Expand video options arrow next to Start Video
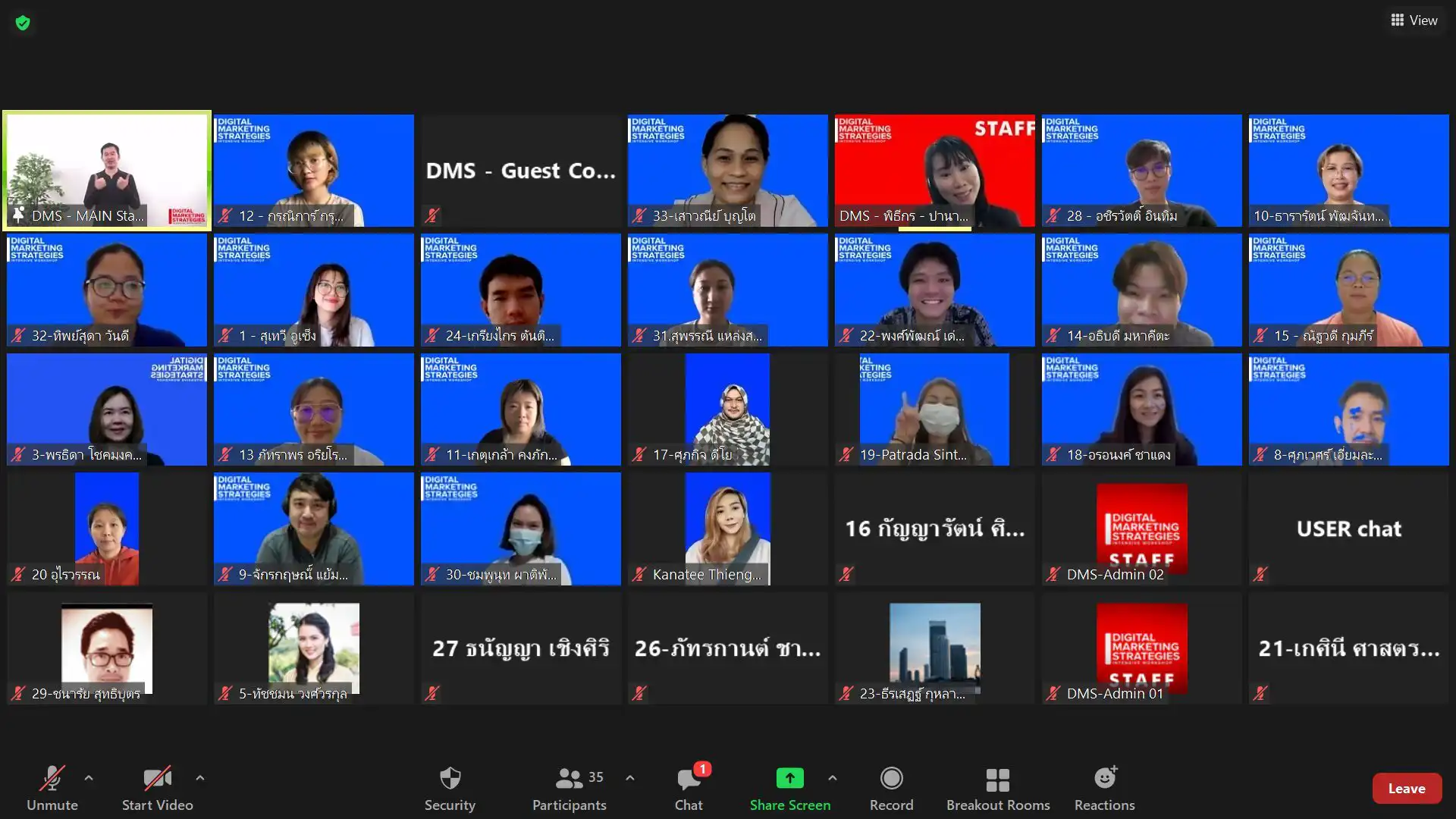 click(x=200, y=778)
